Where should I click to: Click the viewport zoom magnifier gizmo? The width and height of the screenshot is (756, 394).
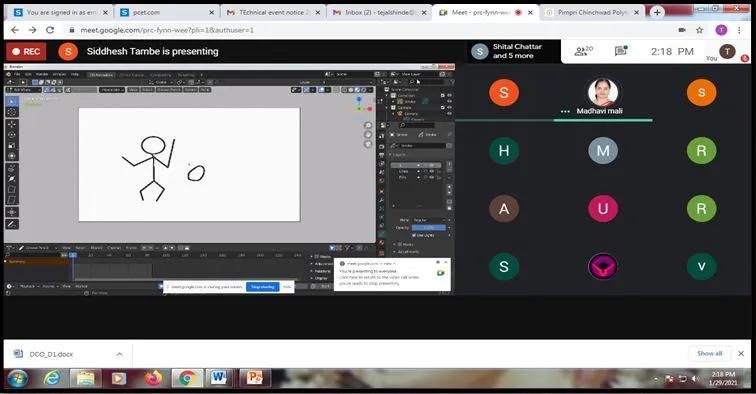[368, 125]
